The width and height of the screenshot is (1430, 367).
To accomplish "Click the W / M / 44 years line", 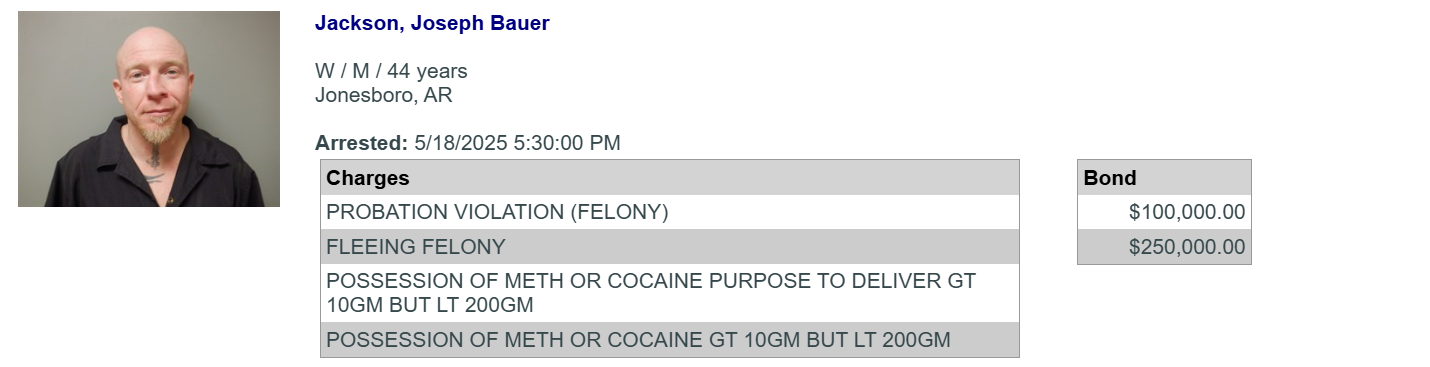I will pyautogui.click(x=391, y=71).
